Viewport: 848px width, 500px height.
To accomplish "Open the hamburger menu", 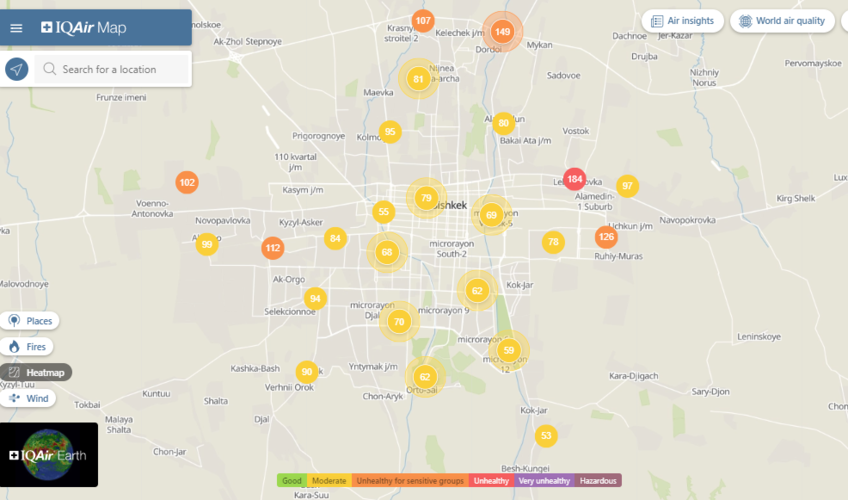I will (16, 28).
